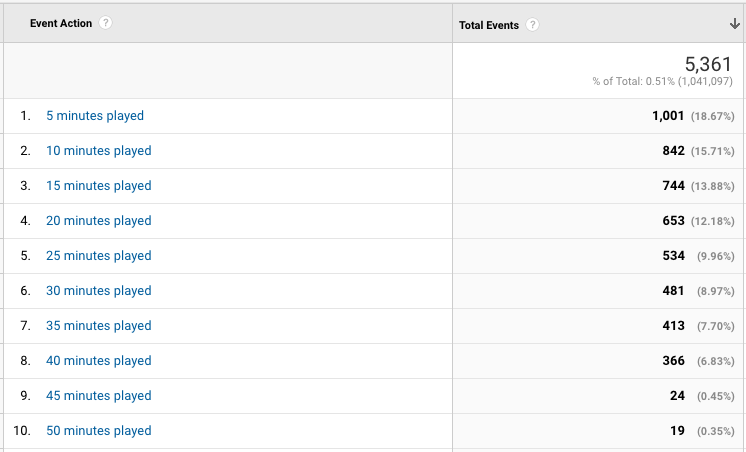Click the 24 events value in row 9
This screenshot has height=452, width=746.
[x=677, y=396]
